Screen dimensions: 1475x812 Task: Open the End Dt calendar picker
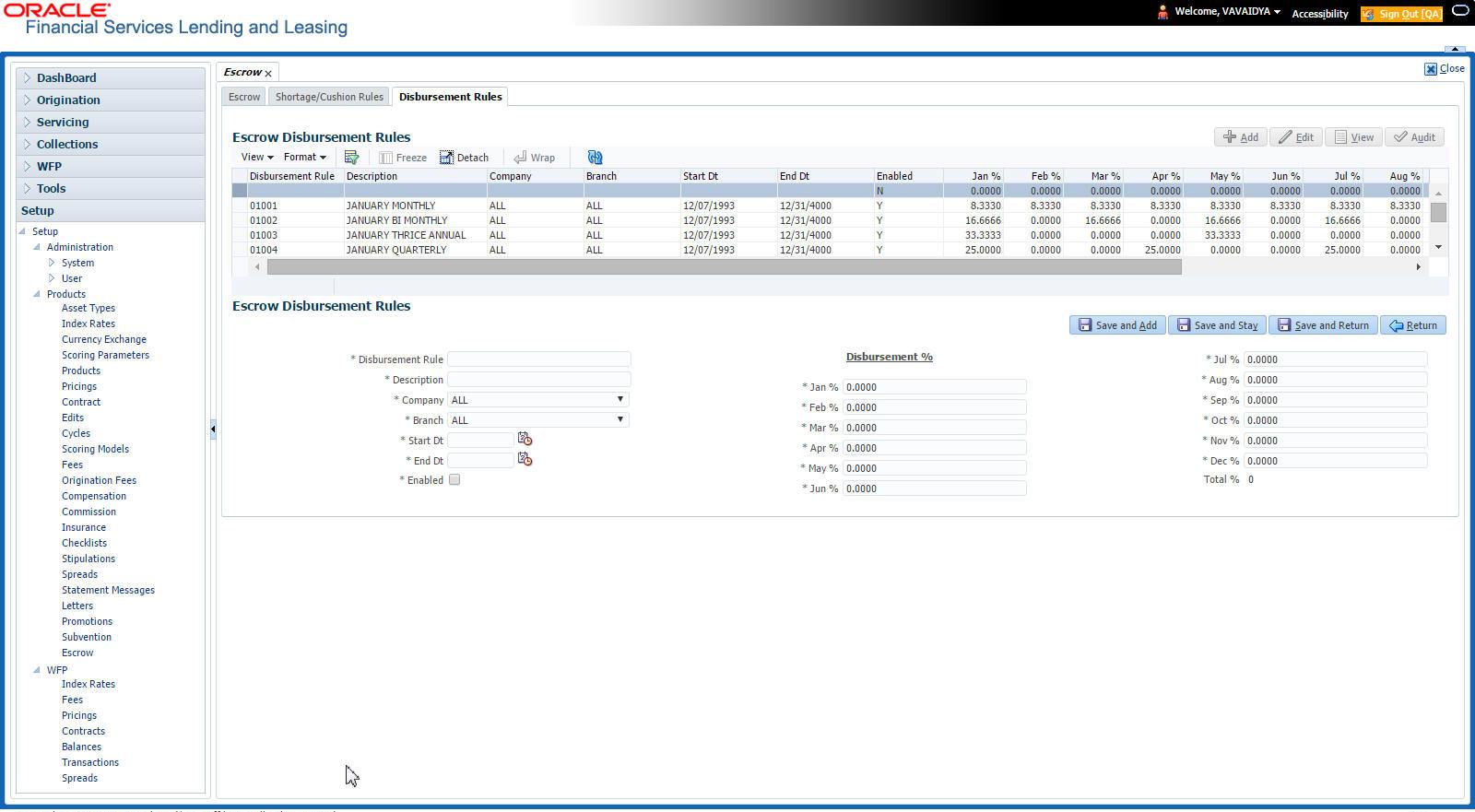525,459
